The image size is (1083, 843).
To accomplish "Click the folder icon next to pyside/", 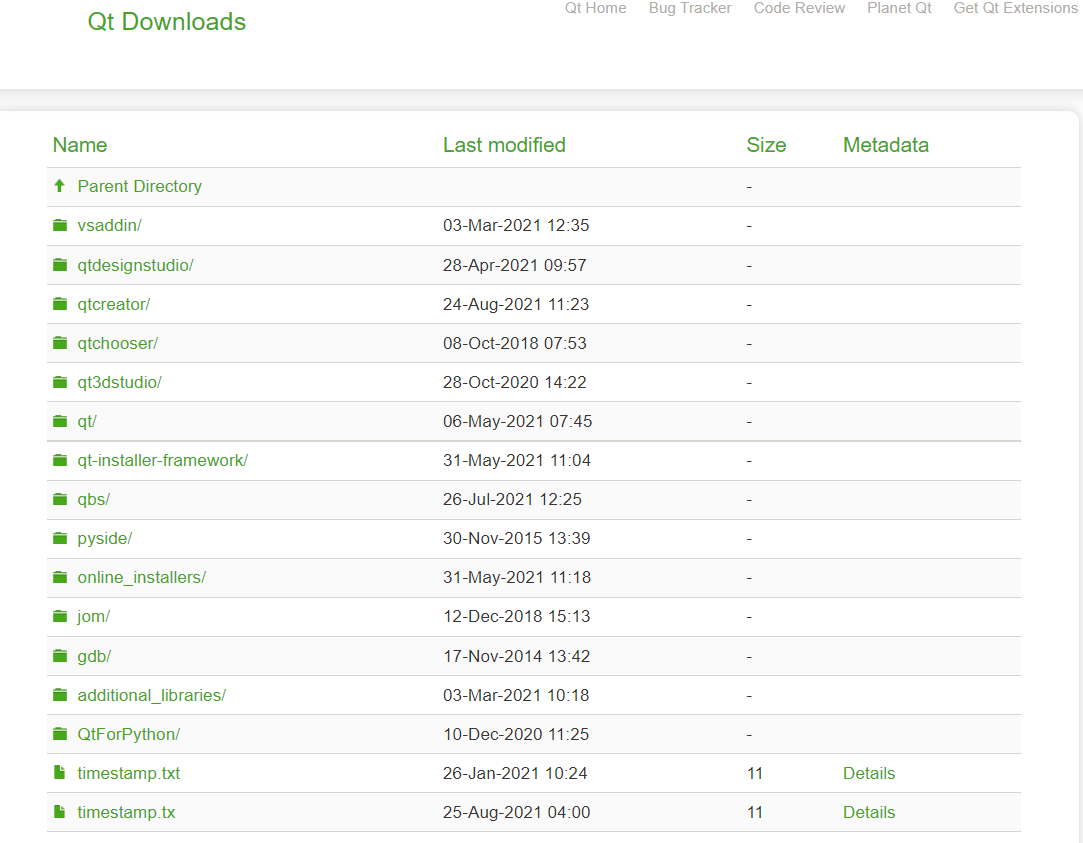I will pos(60,538).
